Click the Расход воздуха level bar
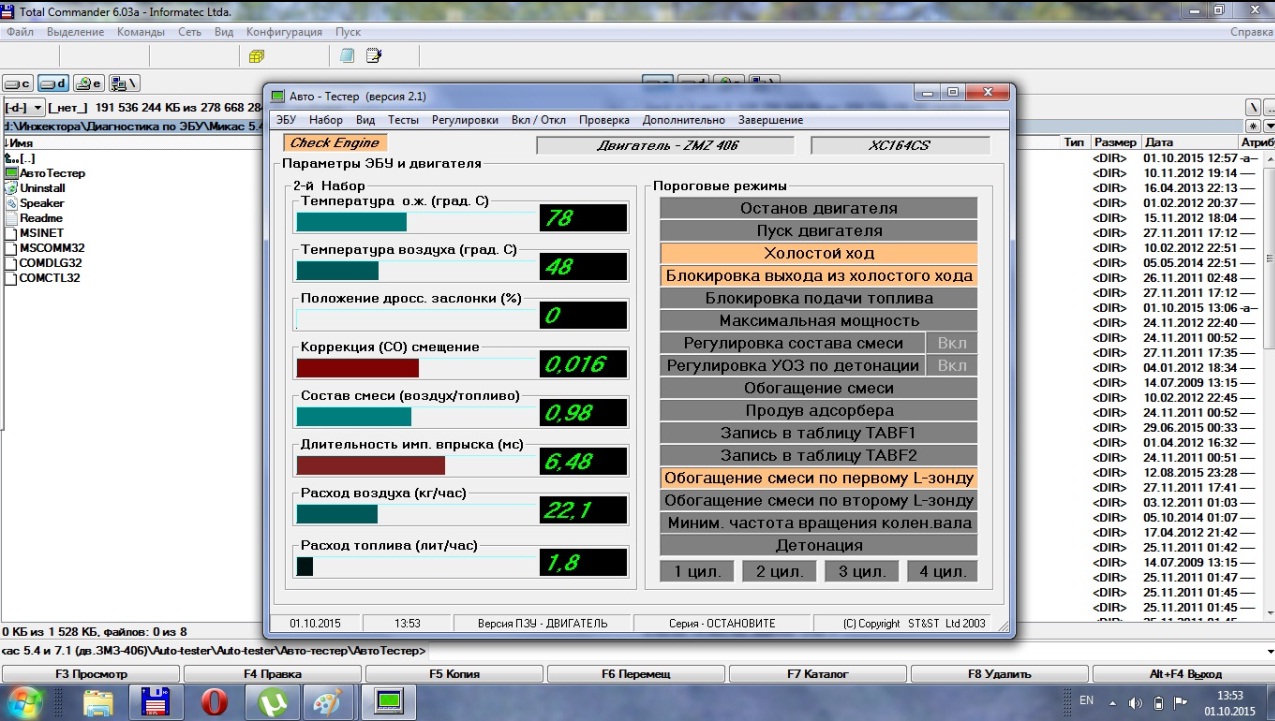This screenshot has height=721, width=1275. point(414,513)
